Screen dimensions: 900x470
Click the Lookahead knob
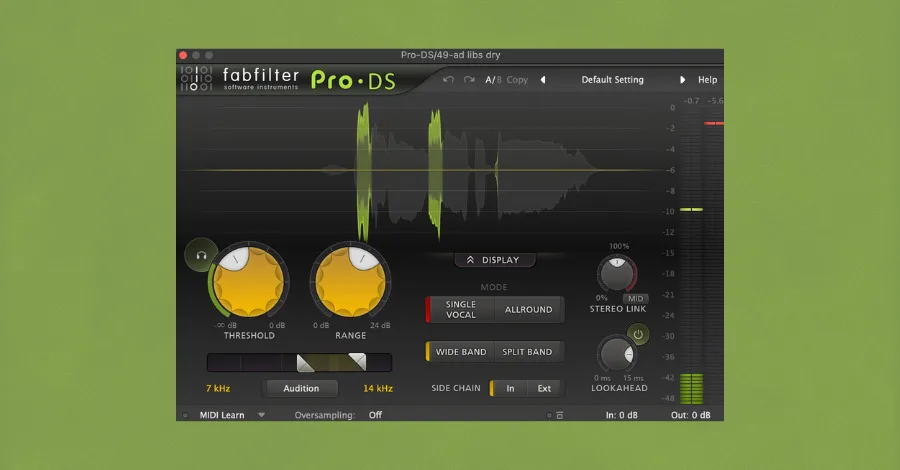click(x=615, y=354)
